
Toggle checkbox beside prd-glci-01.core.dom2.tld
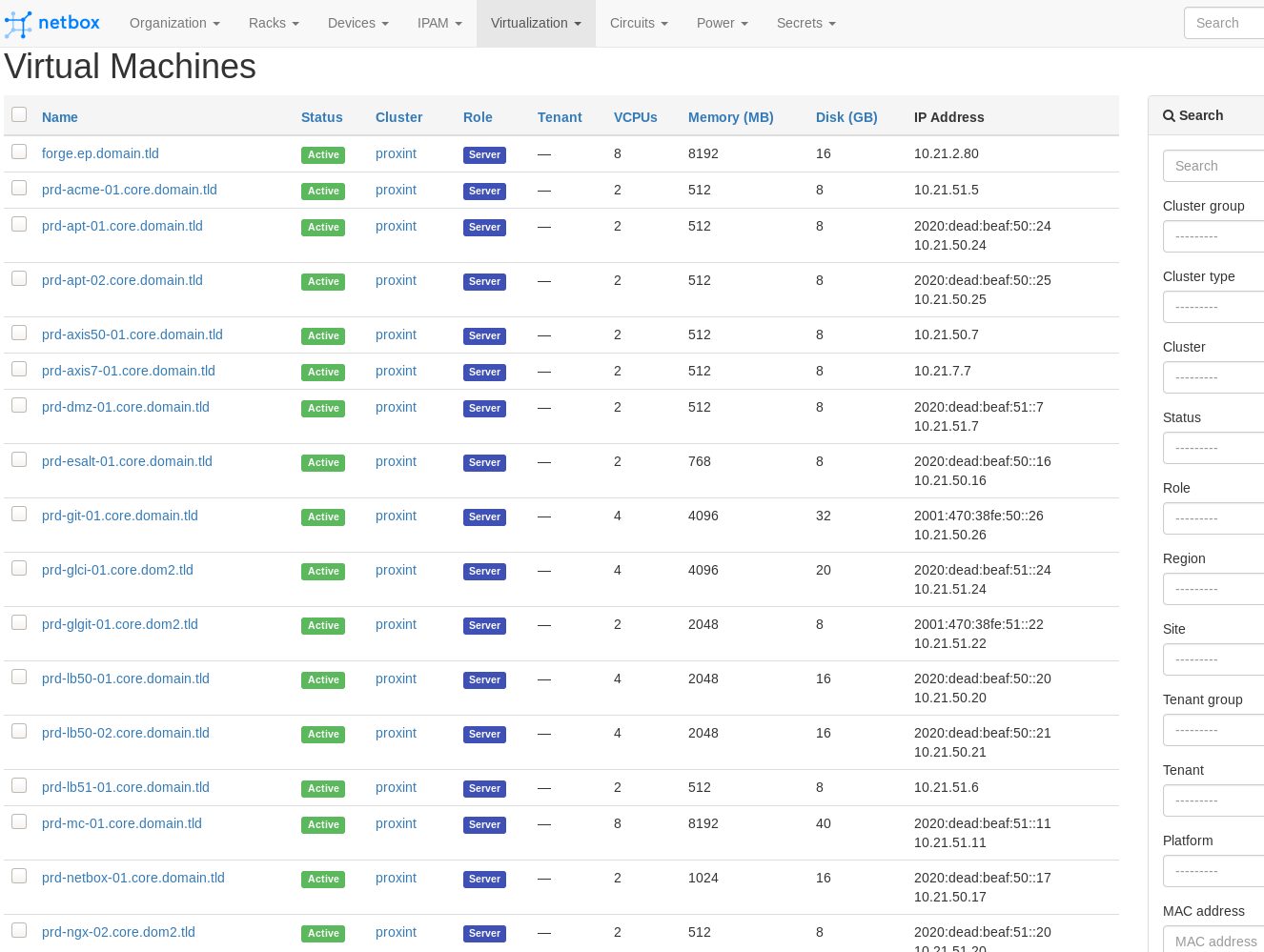(19, 569)
